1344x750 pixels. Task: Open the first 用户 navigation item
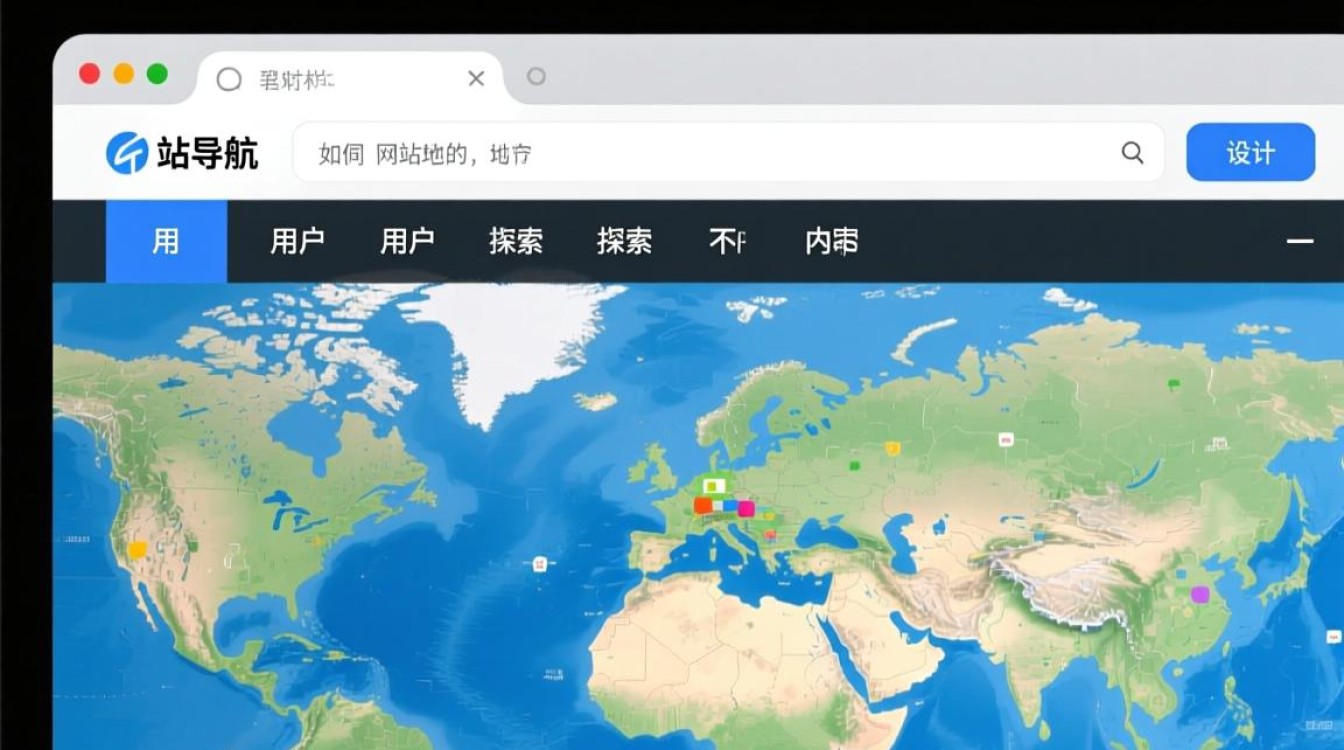[297, 241]
